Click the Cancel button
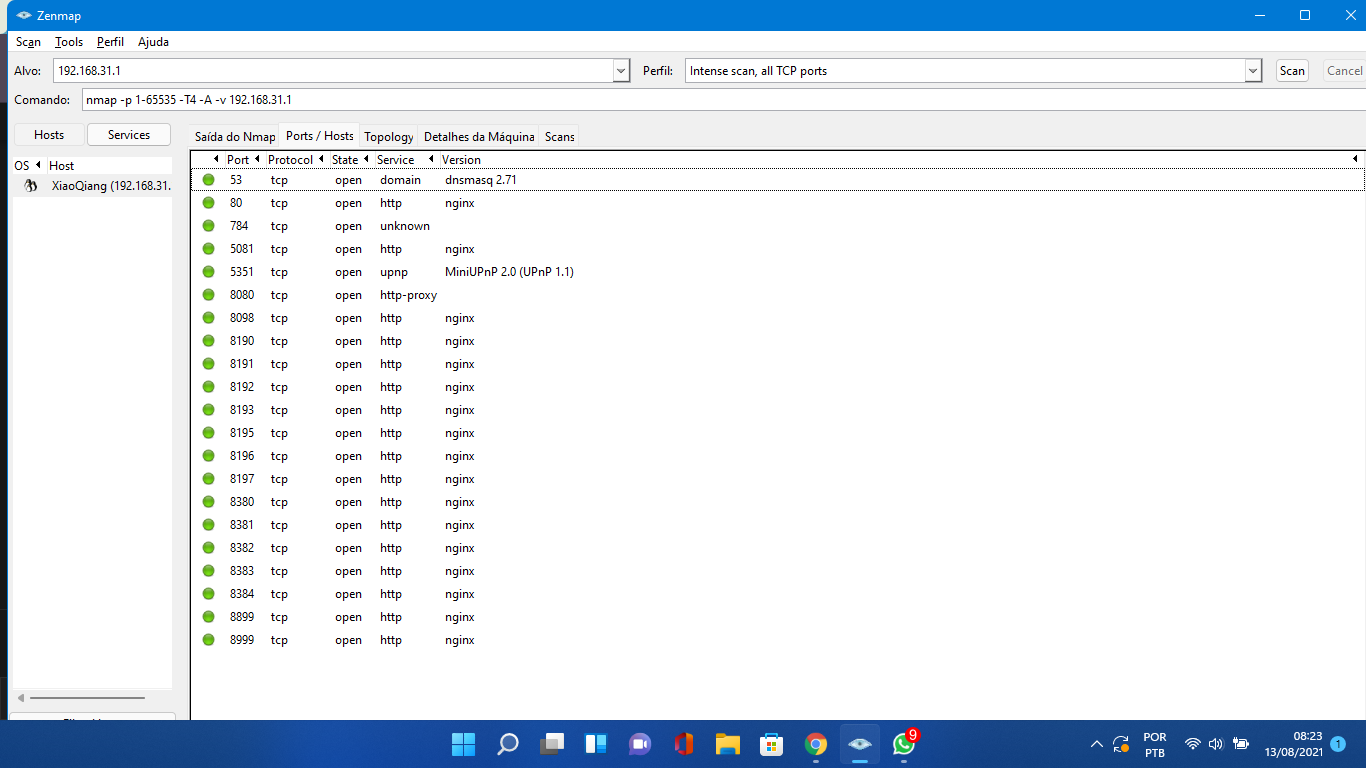Screen dimensions: 1366x768 tap(1344, 71)
